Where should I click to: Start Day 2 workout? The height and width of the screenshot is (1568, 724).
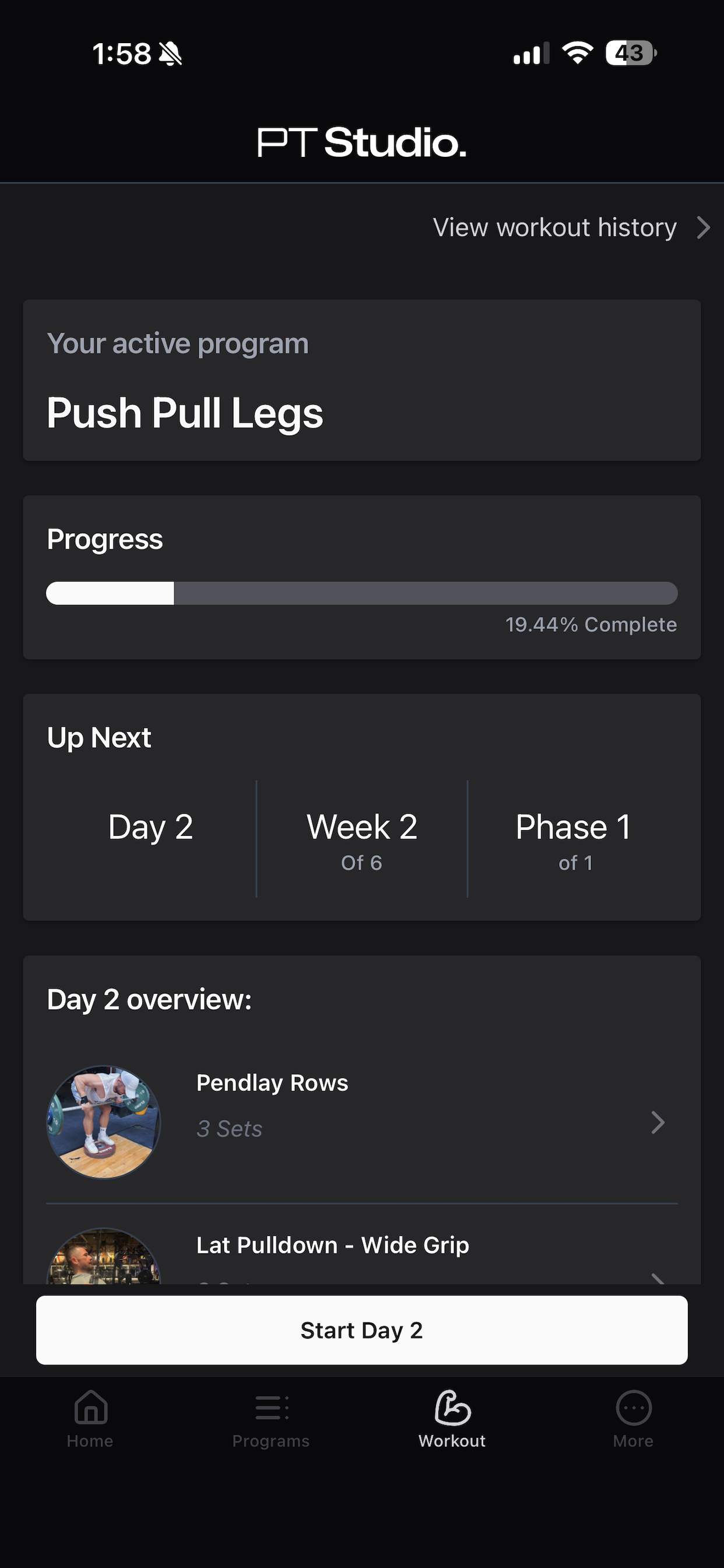pyautogui.click(x=362, y=1330)
